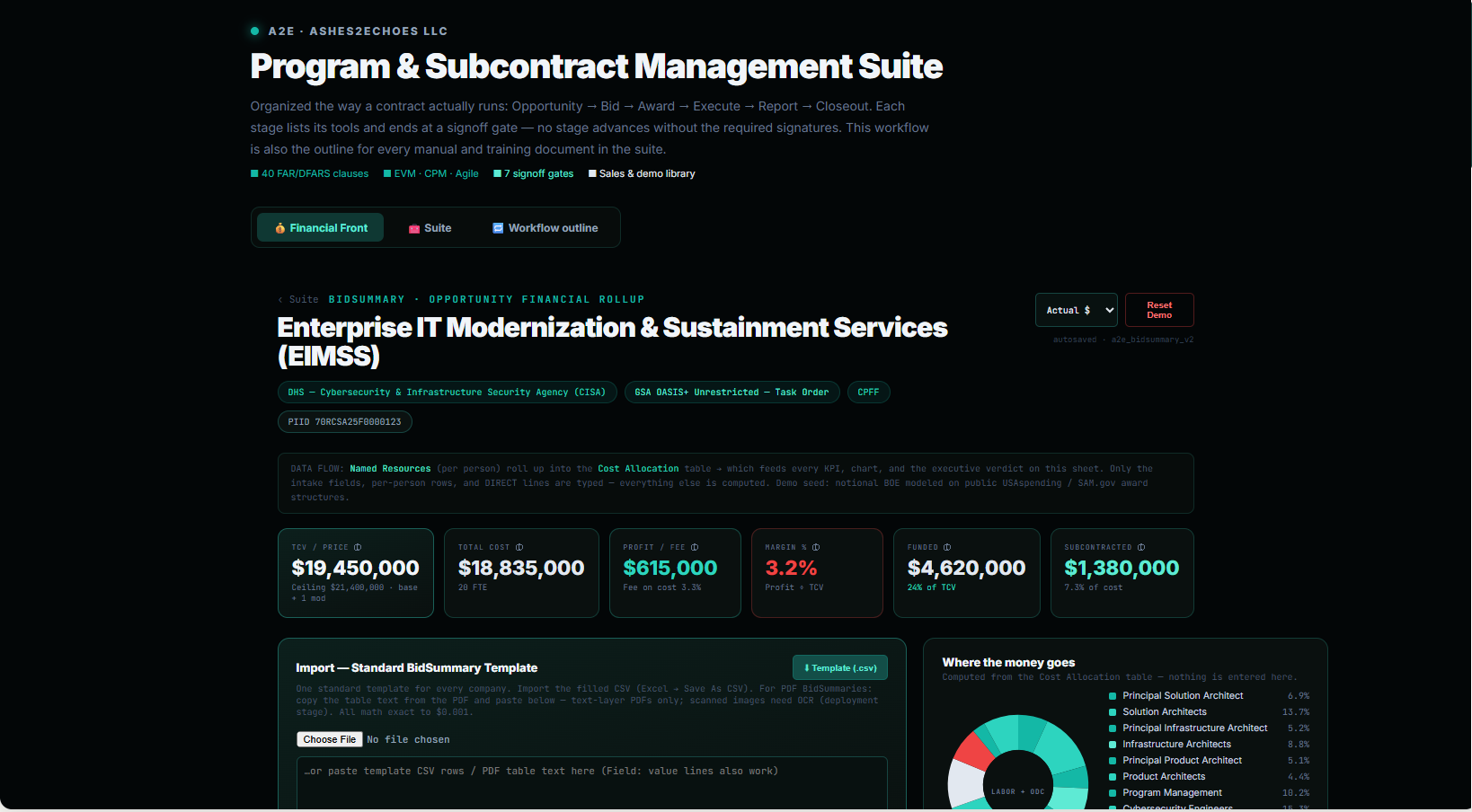
Task: Click the 7 signoff gates label
Action: [x=538, y=173]
